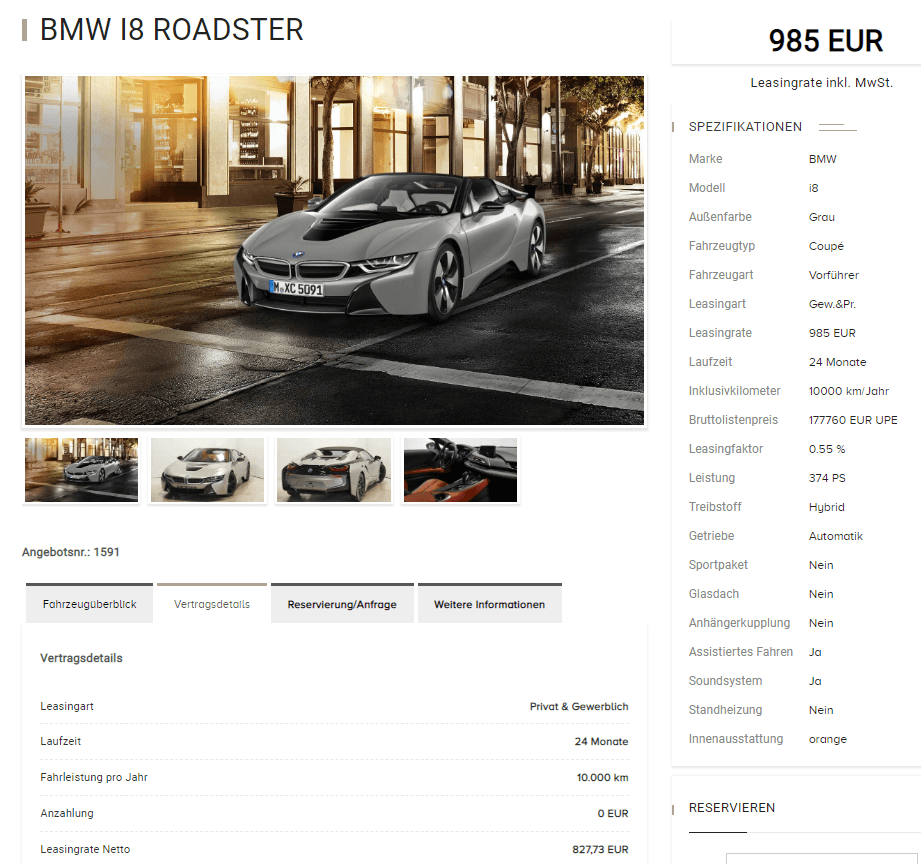Screen dimensions: 921x864
Task: Select the Leasingfaktor value '0.55 %'
Action: pos(827,449)
